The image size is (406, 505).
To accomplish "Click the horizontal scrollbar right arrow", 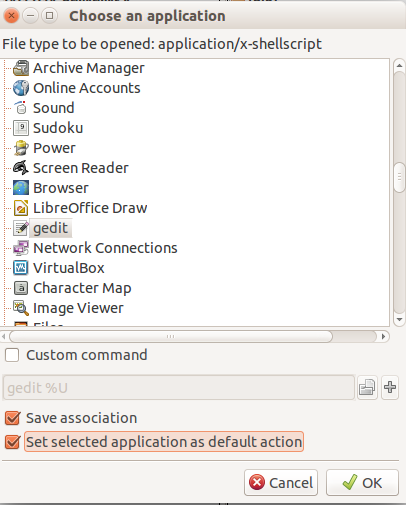I will [x=383, y=337].
